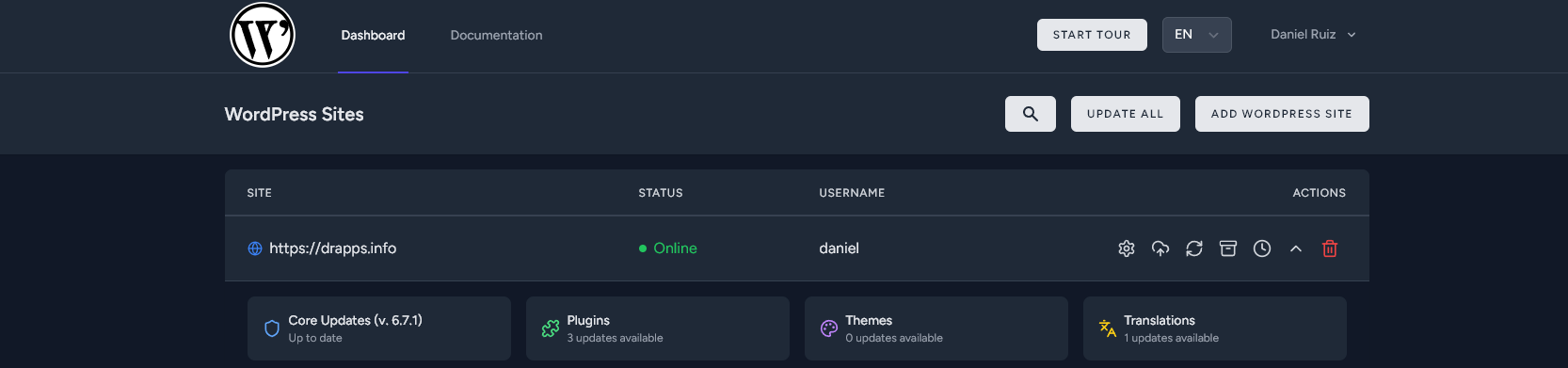This screenshot has height=368, width=1568.
Task: Click the cloud upload icon in Actions
Action: click(1160, 248)
